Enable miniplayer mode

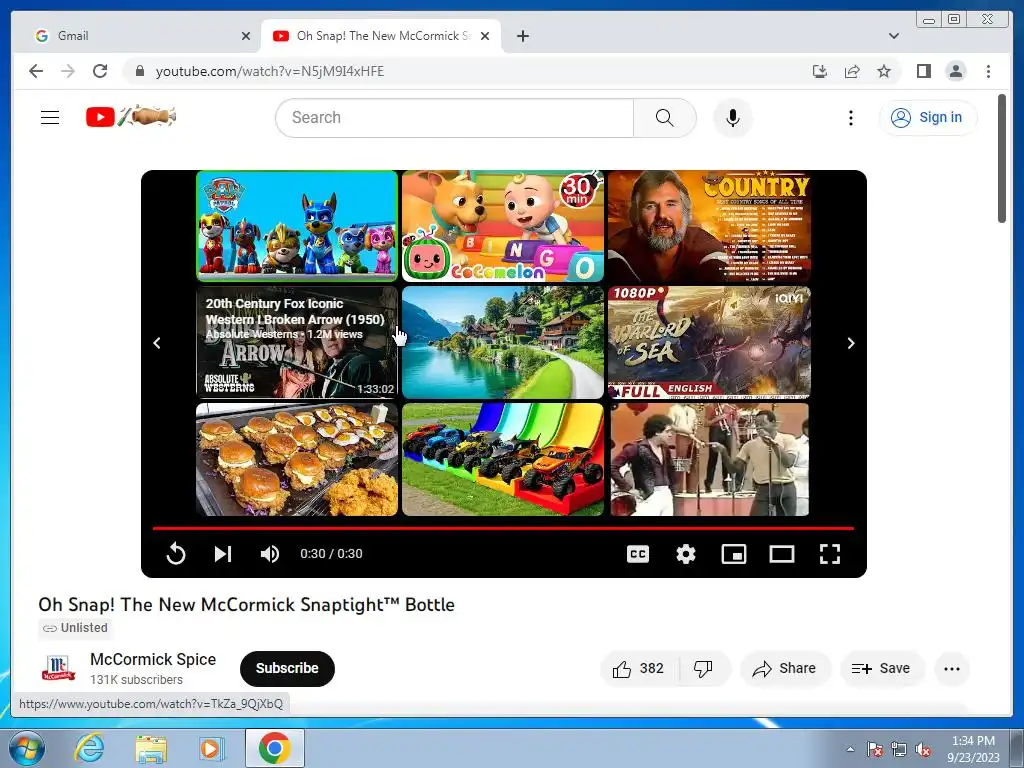pyautogui.click(x=733, y=554)
